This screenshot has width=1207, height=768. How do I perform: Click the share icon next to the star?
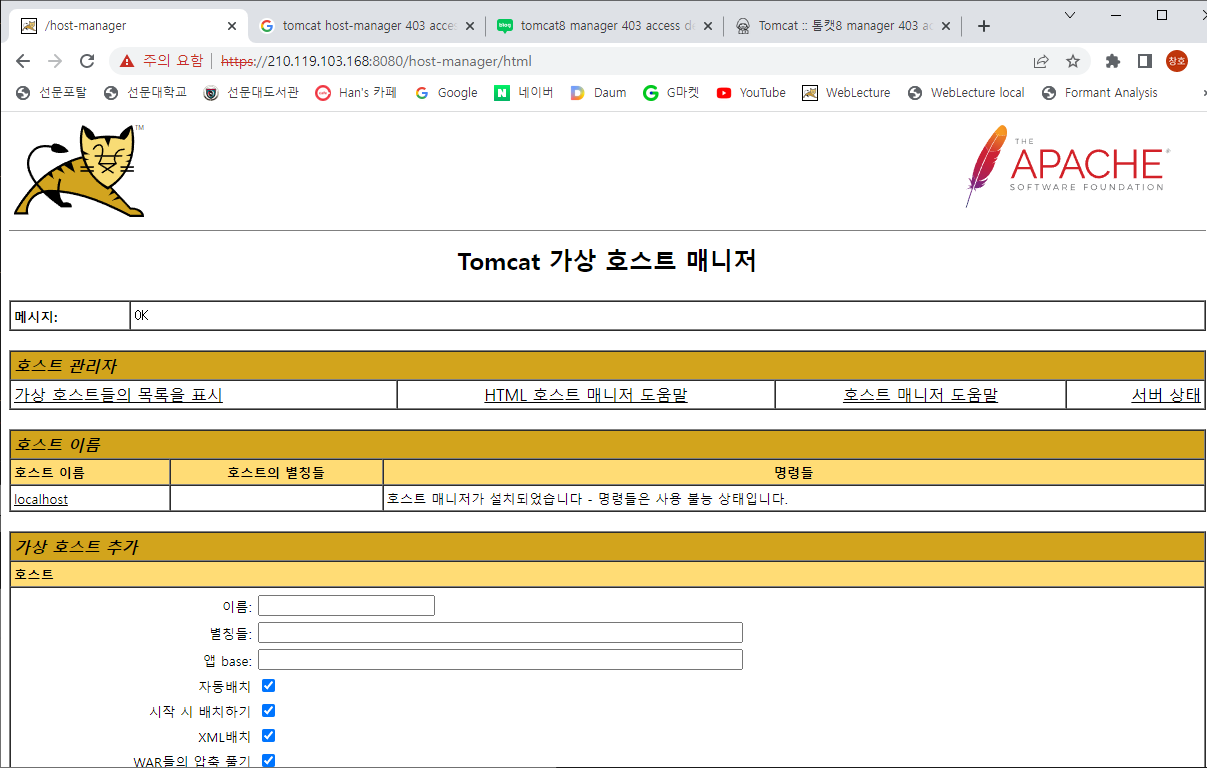pos(1041,61)
